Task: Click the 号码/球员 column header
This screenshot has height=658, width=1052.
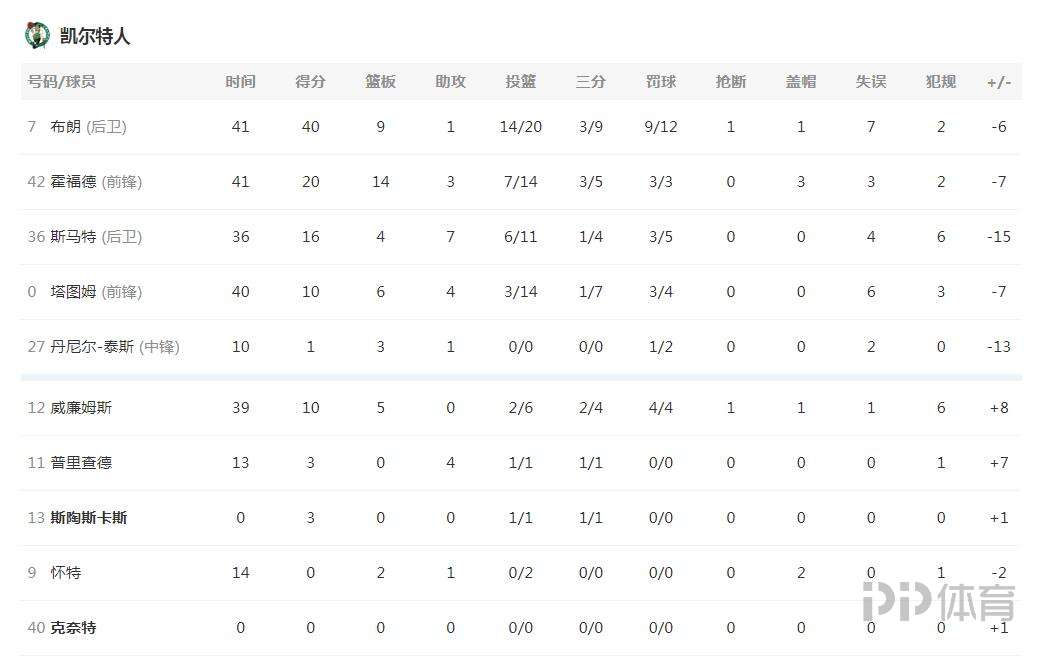Action: click(61, 82)
